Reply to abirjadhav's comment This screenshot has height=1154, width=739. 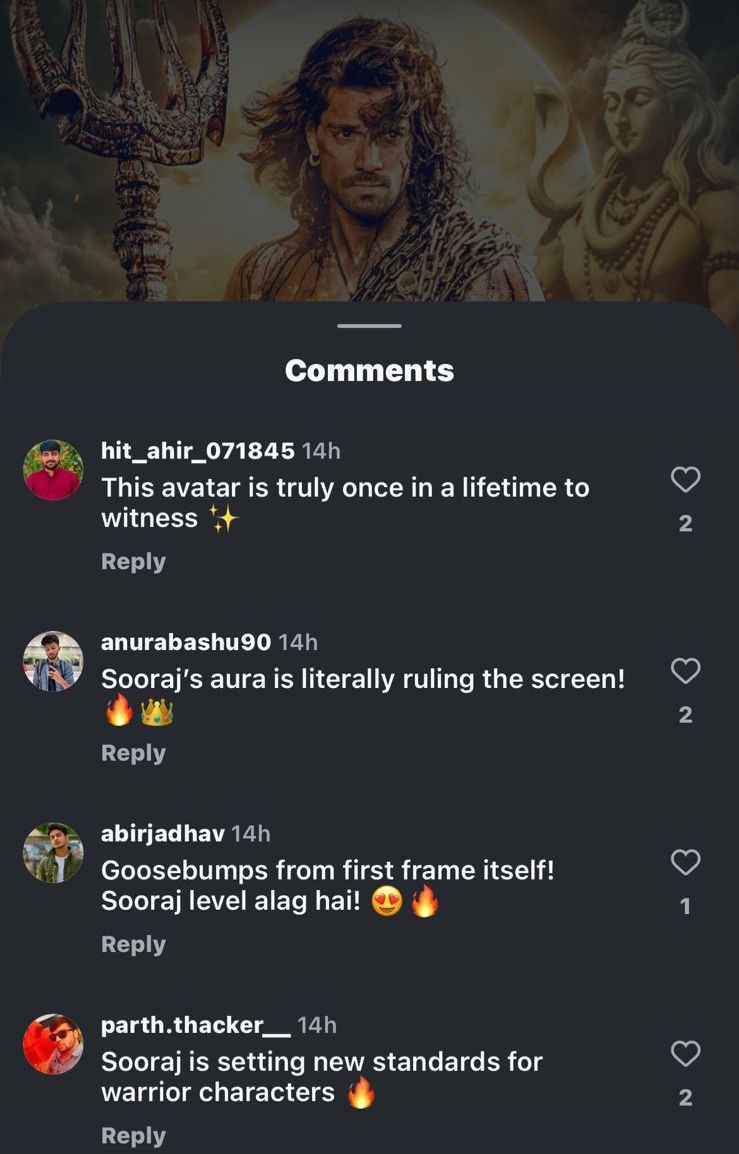pos(133,945)
